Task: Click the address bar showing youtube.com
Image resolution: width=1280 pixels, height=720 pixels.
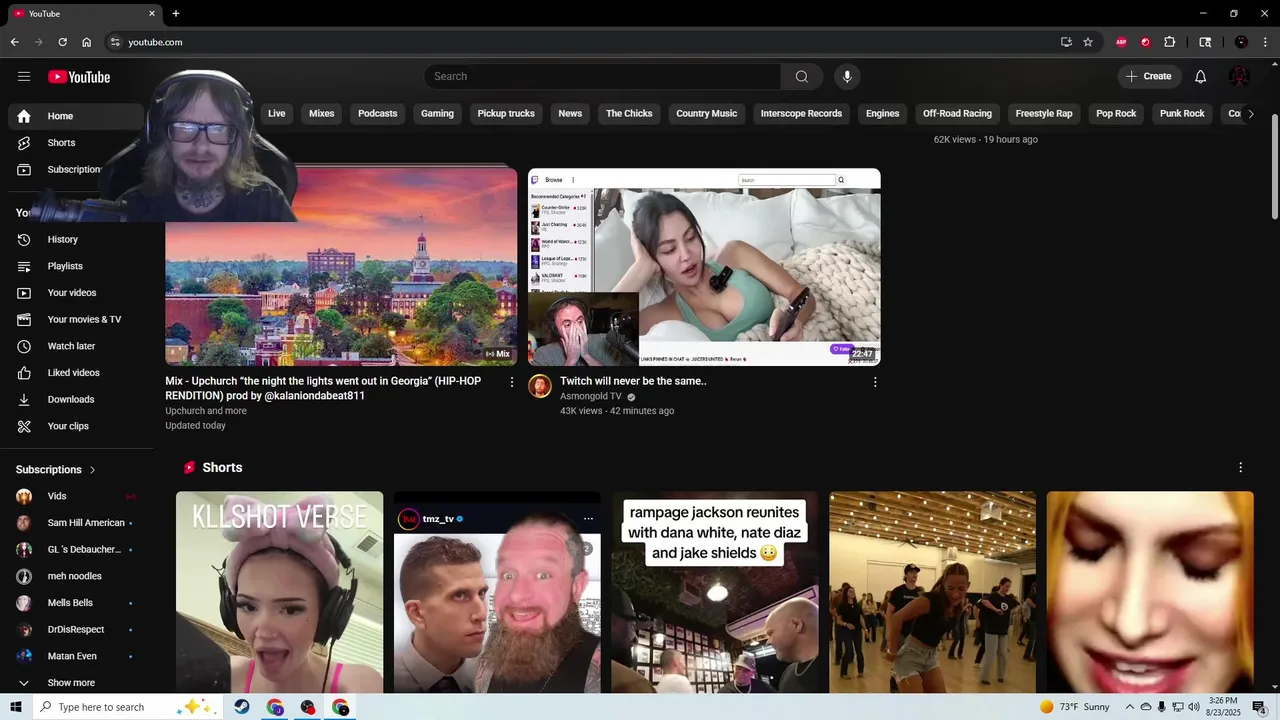Action: [x=580, y=42]
